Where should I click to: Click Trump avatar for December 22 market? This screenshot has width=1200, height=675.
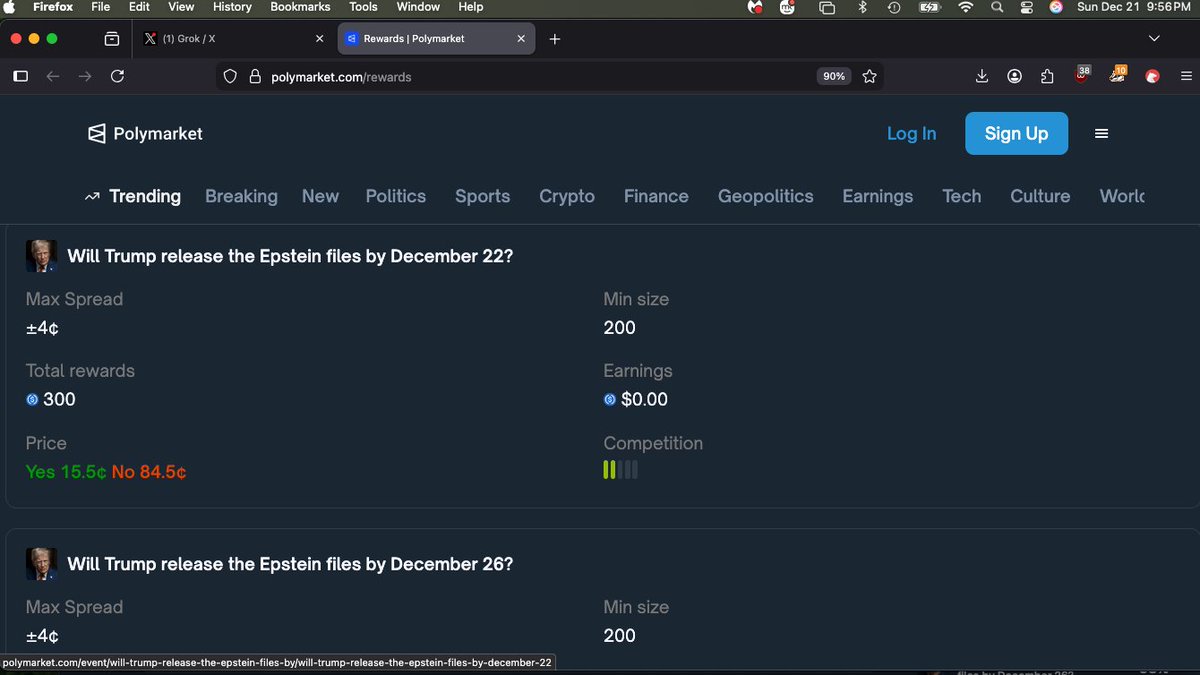[41, 256]
